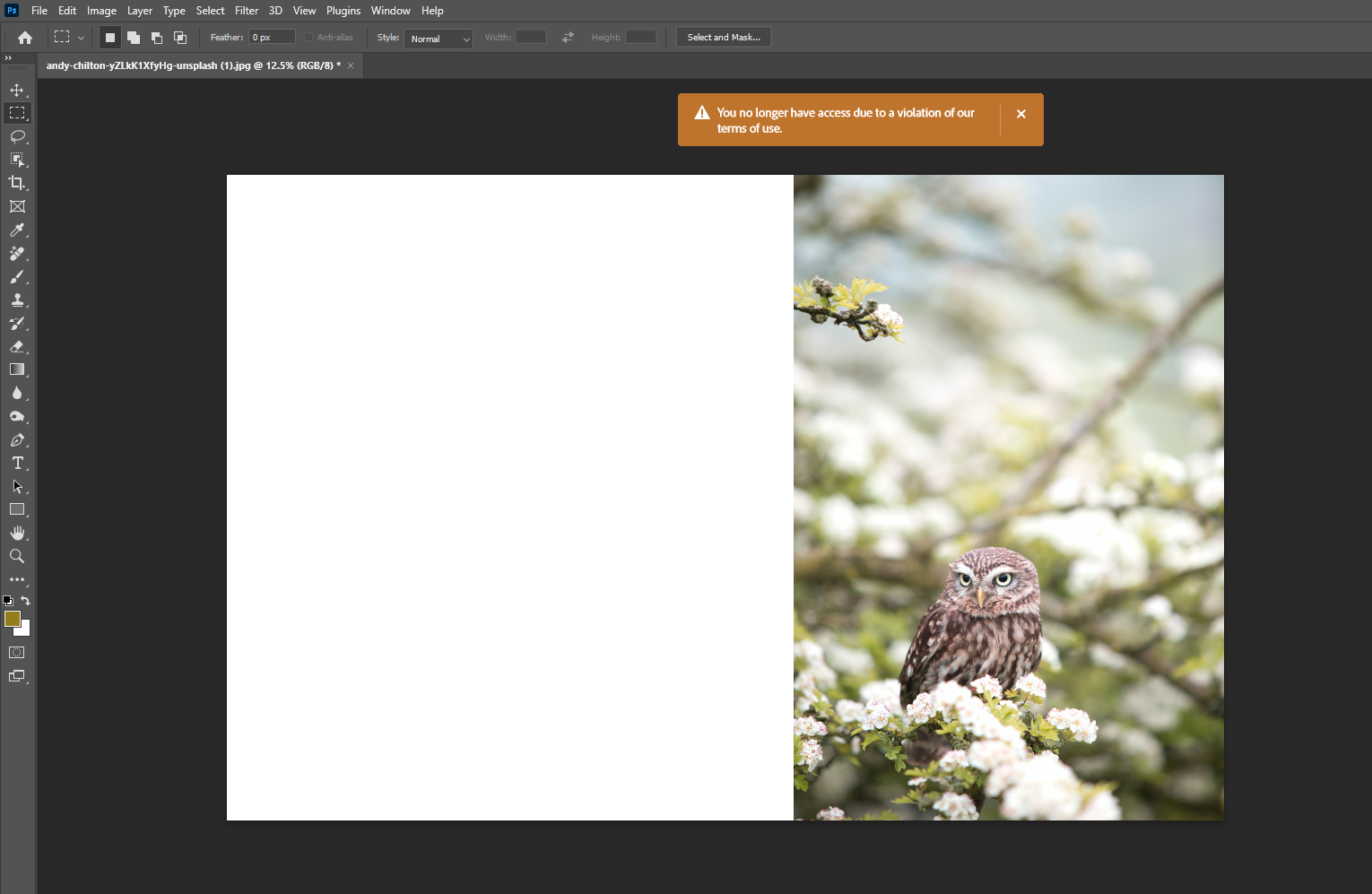Click inside the Feather input field
This screenshot has width=1372, height=894.
pos(271,37)
